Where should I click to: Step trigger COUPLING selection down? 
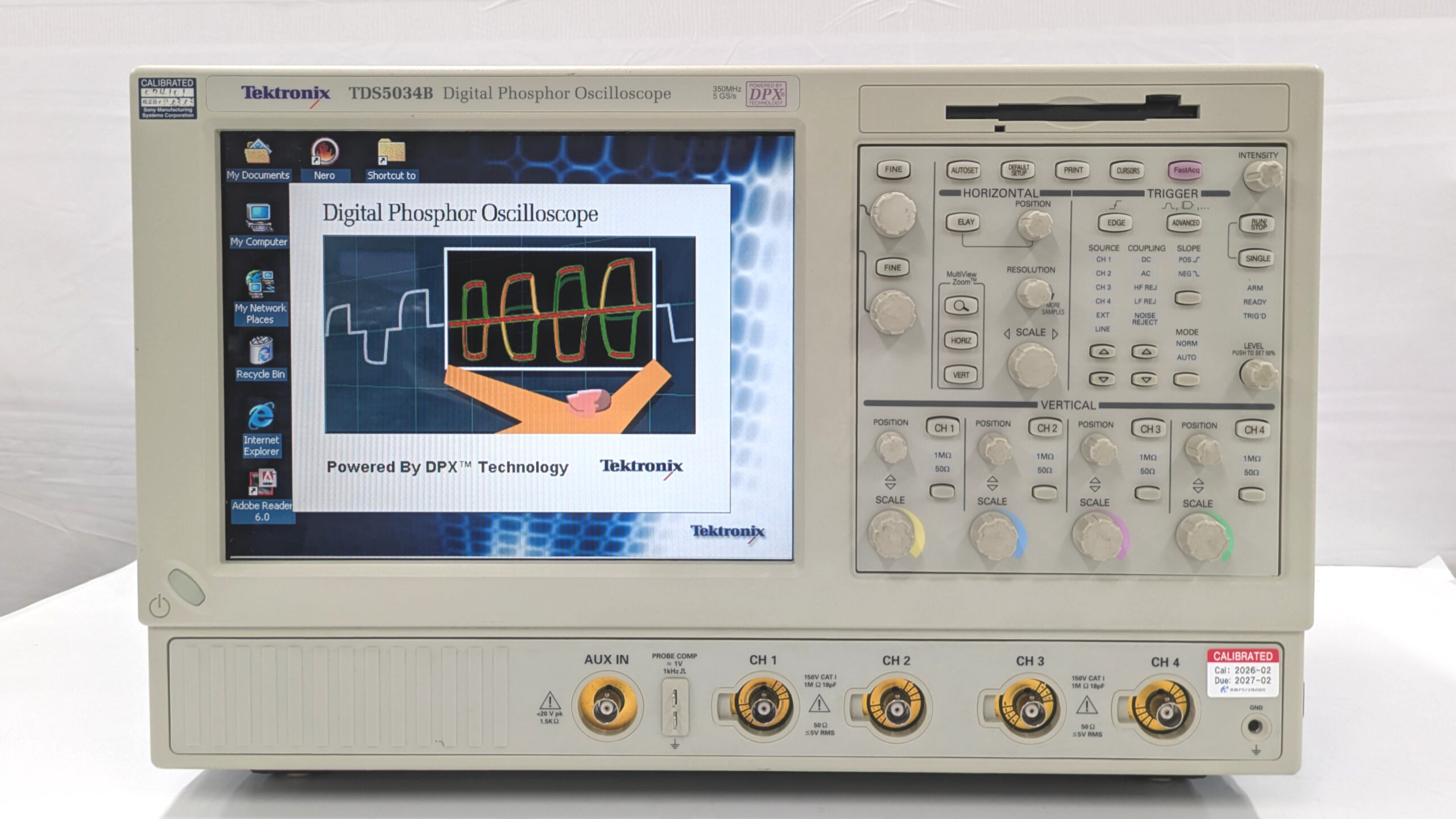click(x=1145, y=379)
